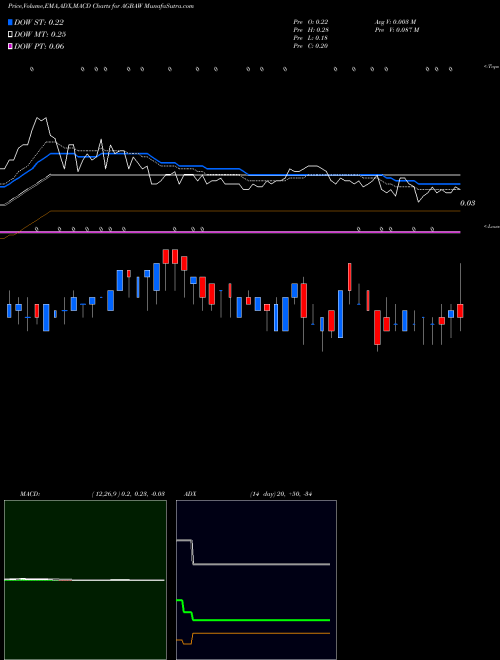Click the 'Pre L: 0.18' low value

(310, 38)
